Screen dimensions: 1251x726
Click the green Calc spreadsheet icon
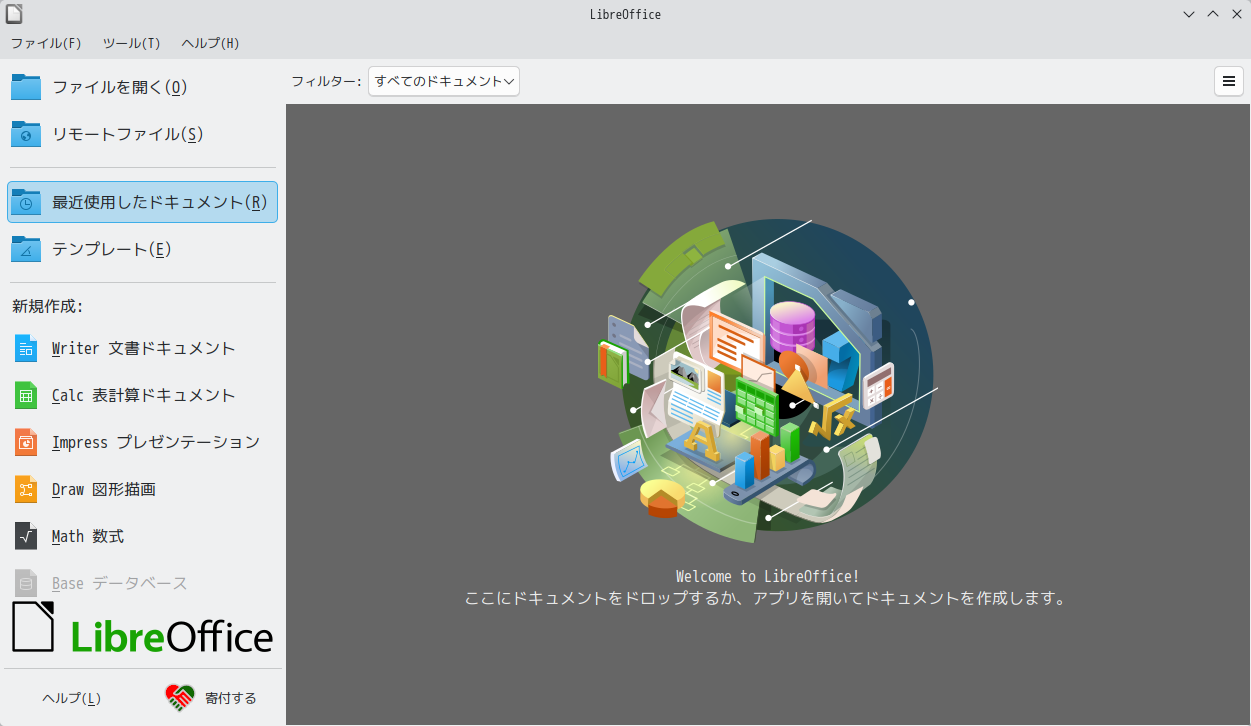[26, 395]
